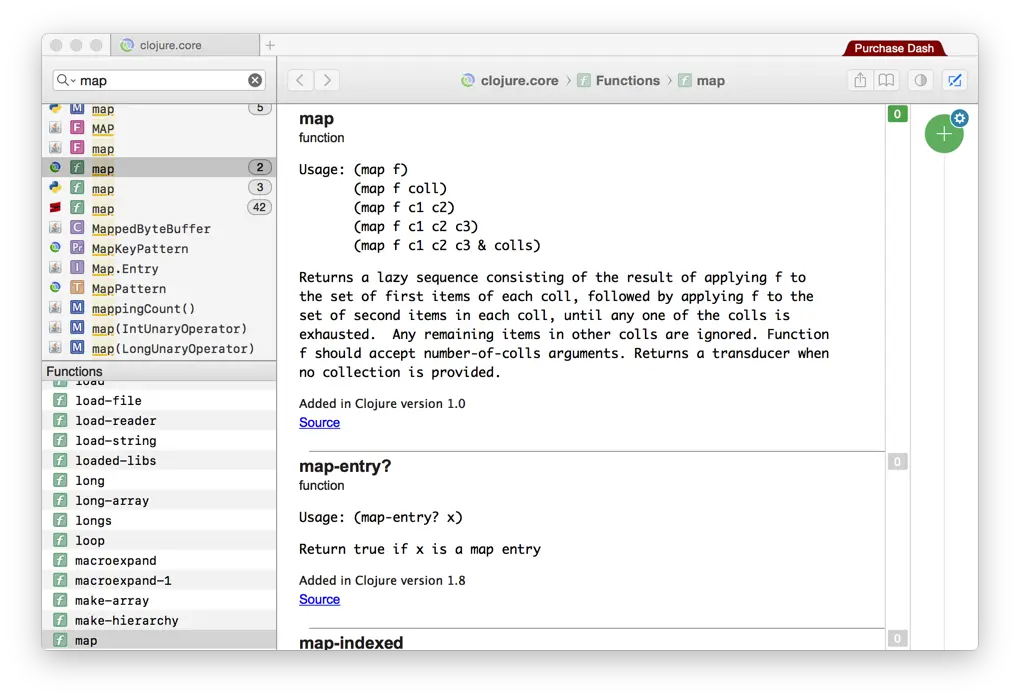This screenshot has height=700, width=1020.
Task: Select loaded-libs in Functions list
Action: coord(159,461)
